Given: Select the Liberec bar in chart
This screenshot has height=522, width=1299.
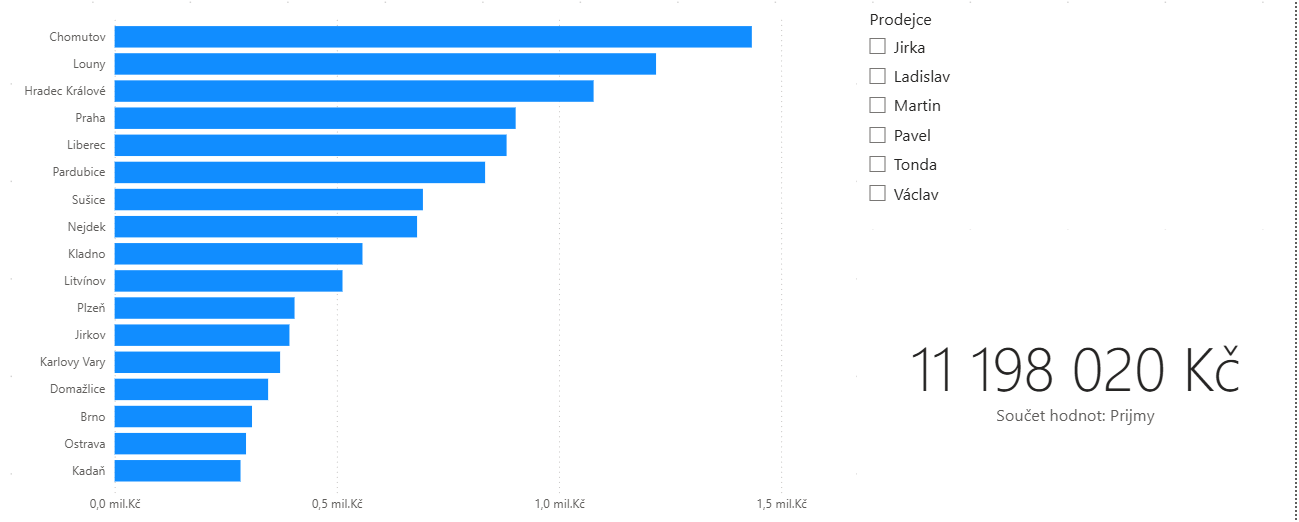Looking at the screenshot, I should coord(310,145).
